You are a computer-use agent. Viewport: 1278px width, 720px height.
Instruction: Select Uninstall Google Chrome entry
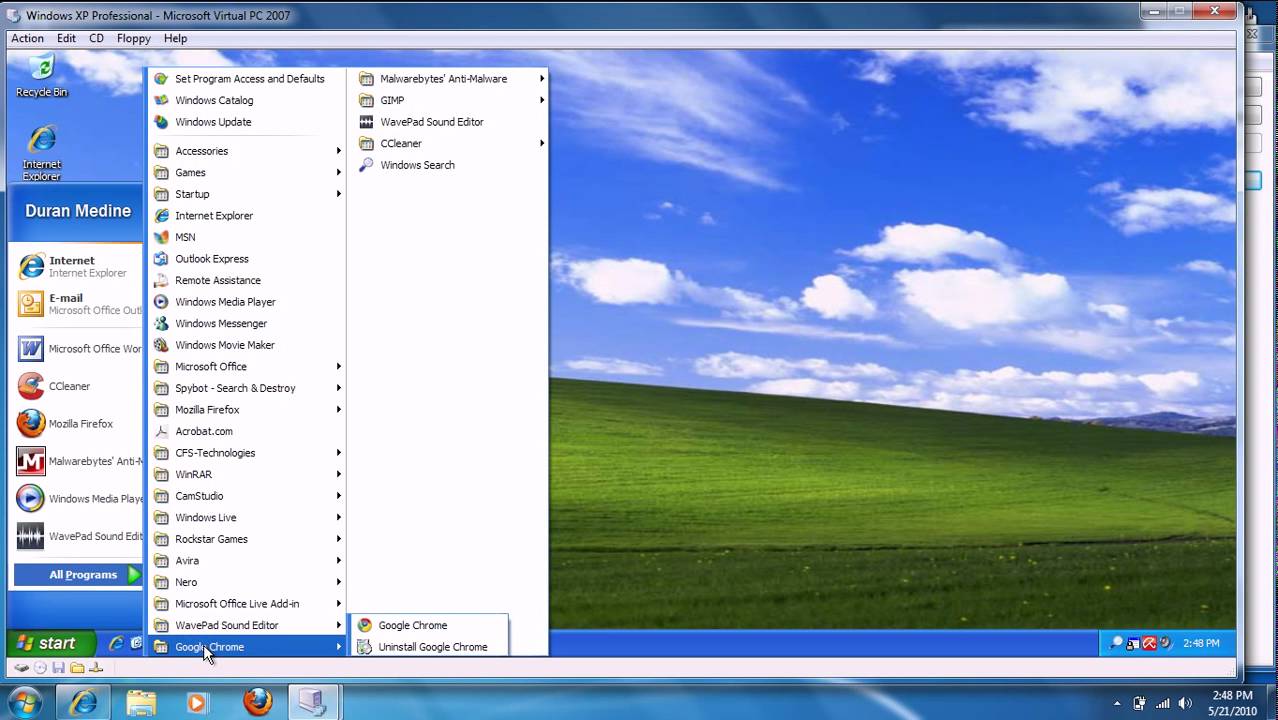click(x=432, y=647)
